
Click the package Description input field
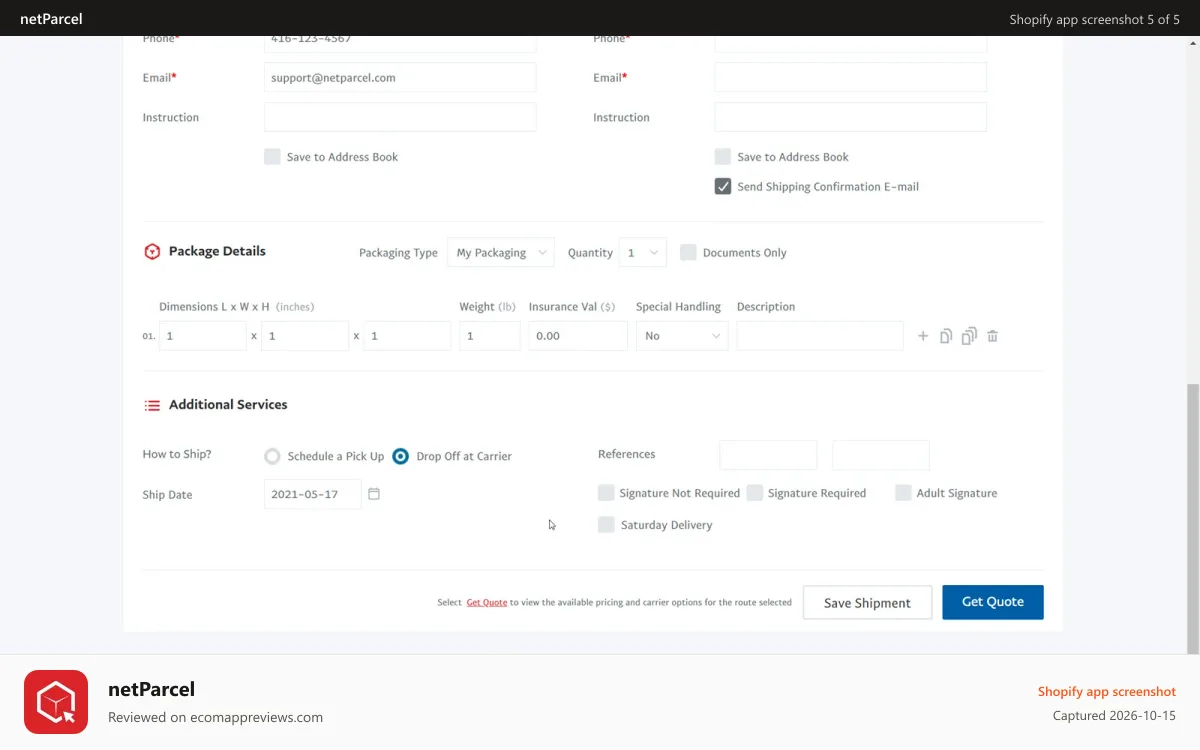pos(820,336)
